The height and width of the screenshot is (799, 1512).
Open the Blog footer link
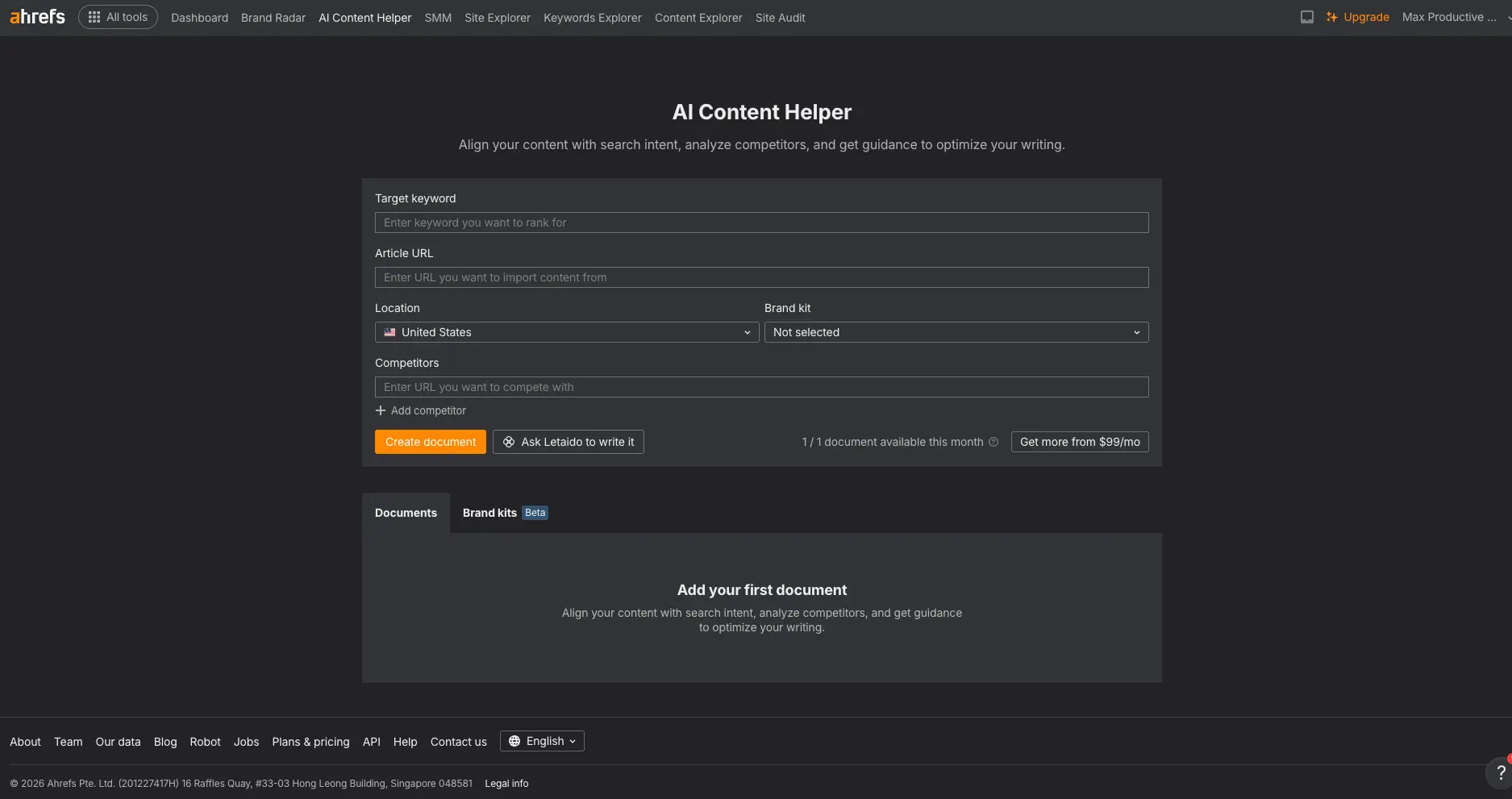165,742
